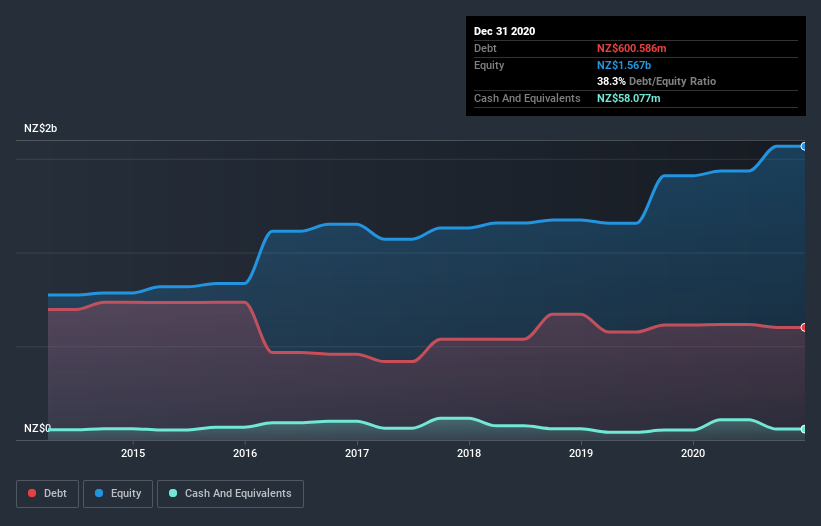Screen dimensions: 821x526
Task: Toggle the Cash And Equivalents legend button
Action: pos(230,494)
